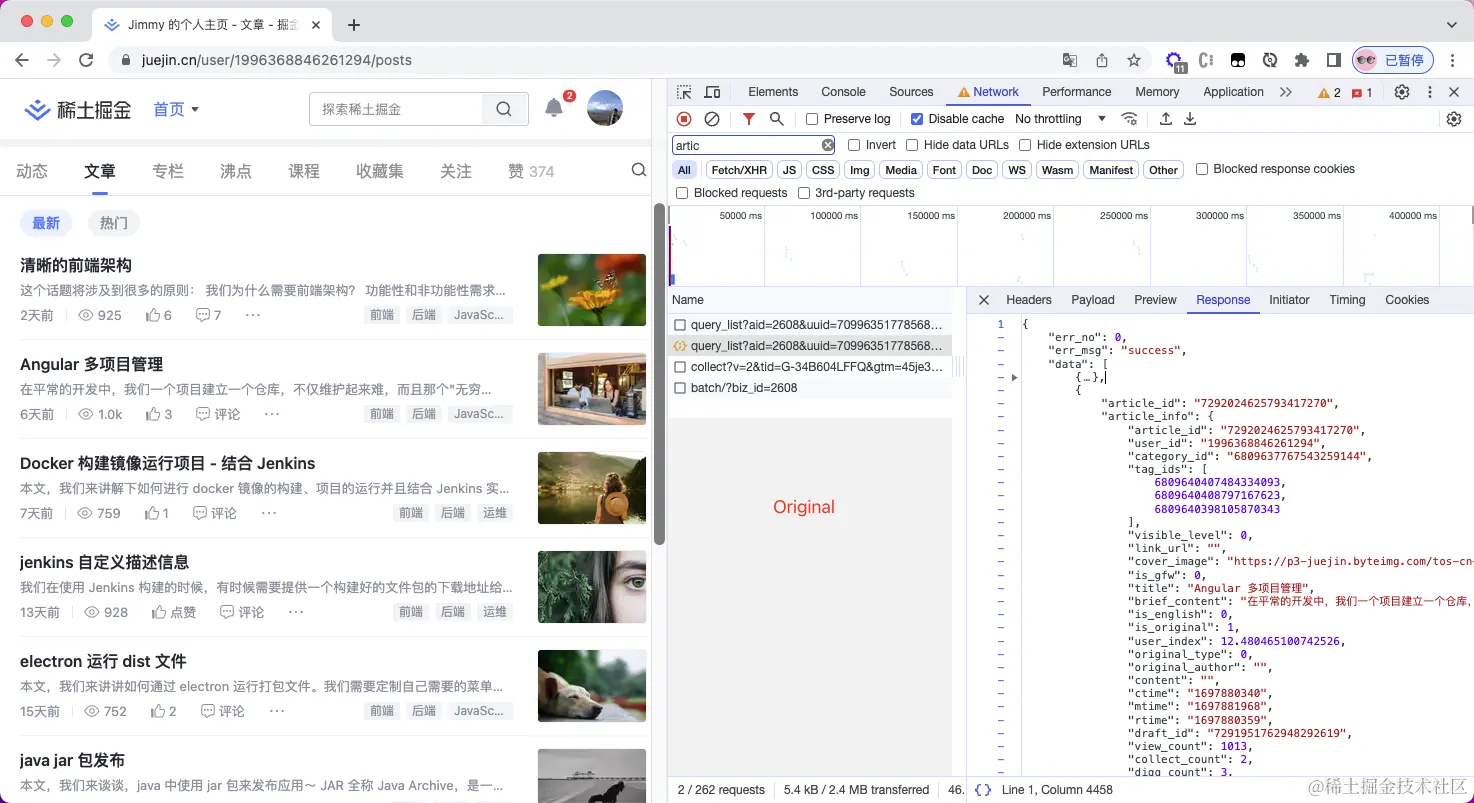Open article Angular 多项目管理
The width and height of the screenshot is (1474, 803).
tap(91, 364)
